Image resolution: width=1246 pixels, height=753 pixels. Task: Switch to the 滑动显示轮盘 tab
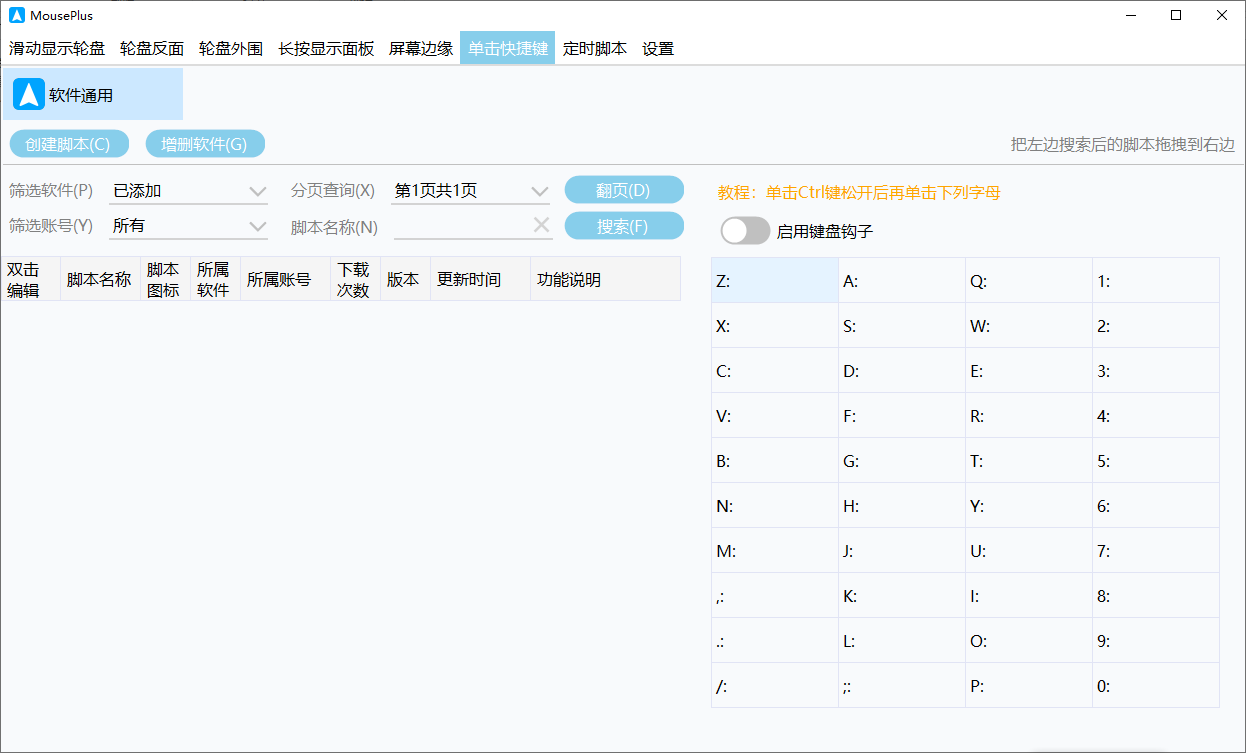pos(57,48)
